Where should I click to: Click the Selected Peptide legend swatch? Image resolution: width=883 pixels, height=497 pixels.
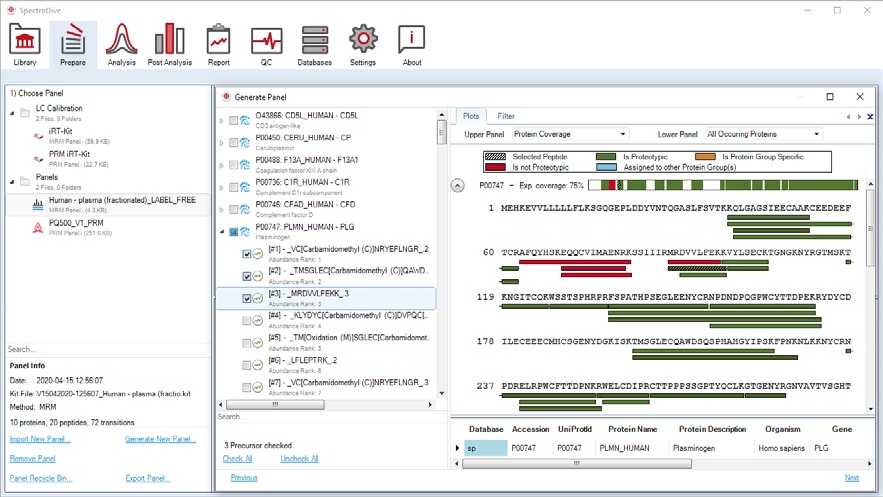click(495, 156)
